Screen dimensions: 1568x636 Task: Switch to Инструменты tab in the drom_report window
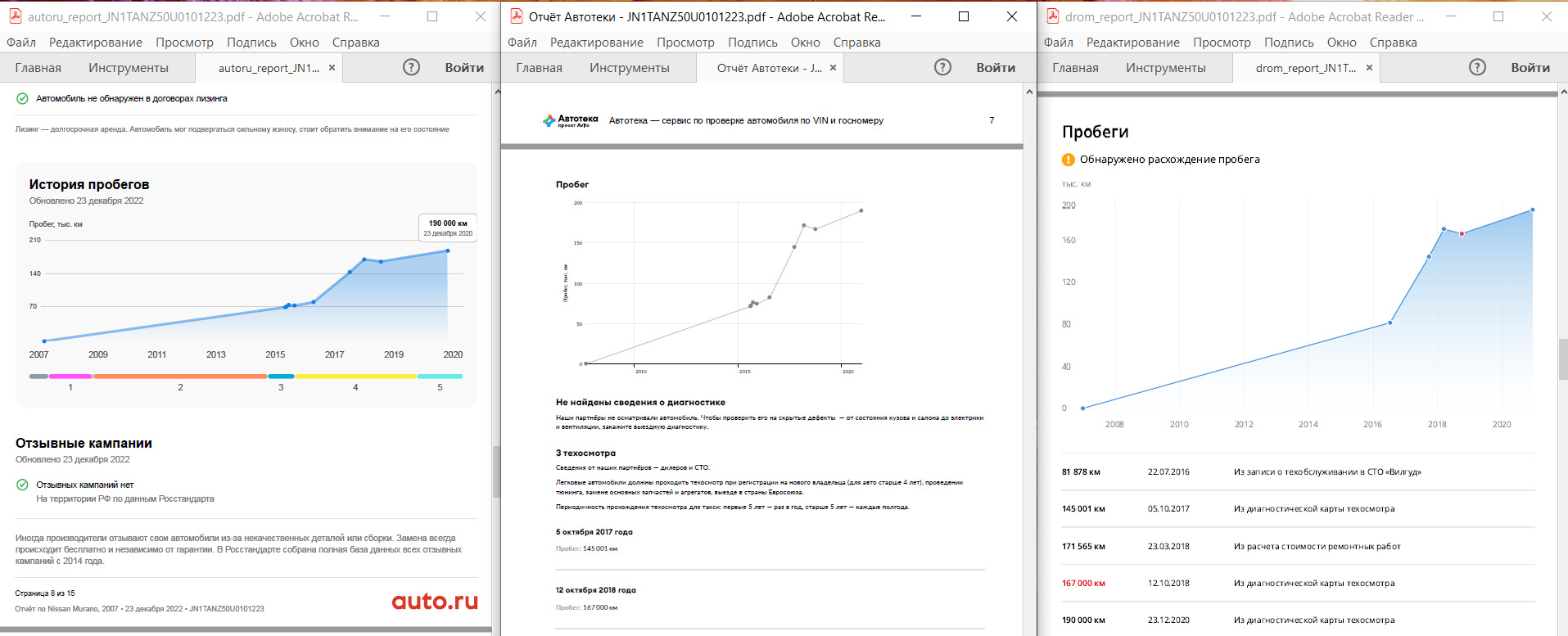[x=1166, y=68]
